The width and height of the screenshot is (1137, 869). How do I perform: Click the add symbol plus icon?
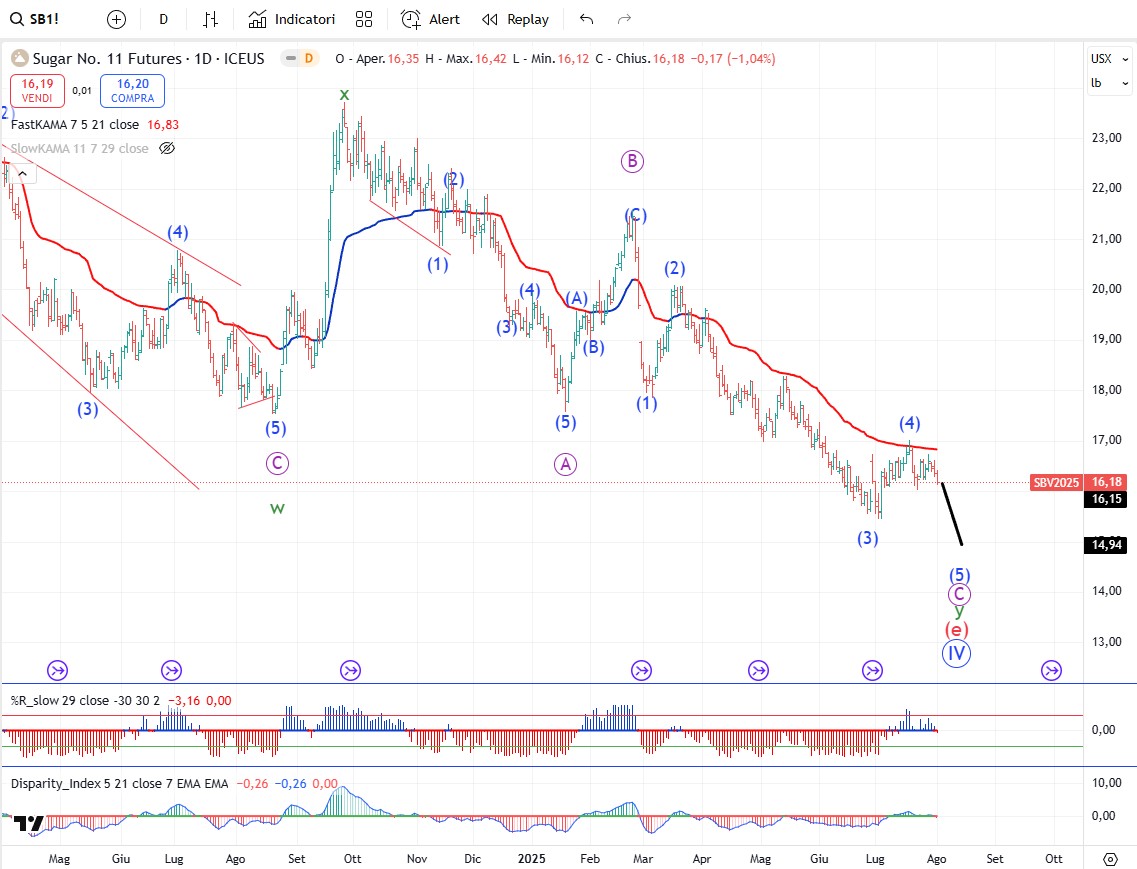coord(117,19)
